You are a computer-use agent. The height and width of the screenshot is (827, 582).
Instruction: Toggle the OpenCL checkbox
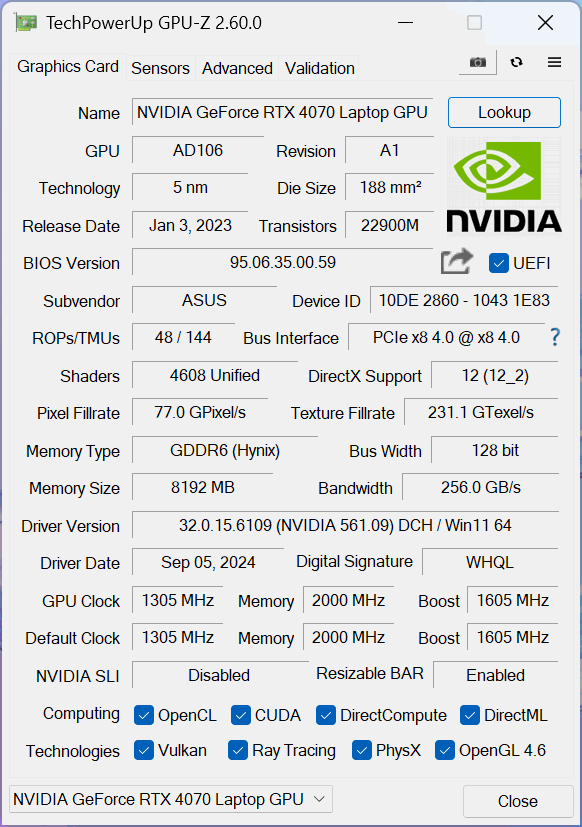(x=144, y=715)
